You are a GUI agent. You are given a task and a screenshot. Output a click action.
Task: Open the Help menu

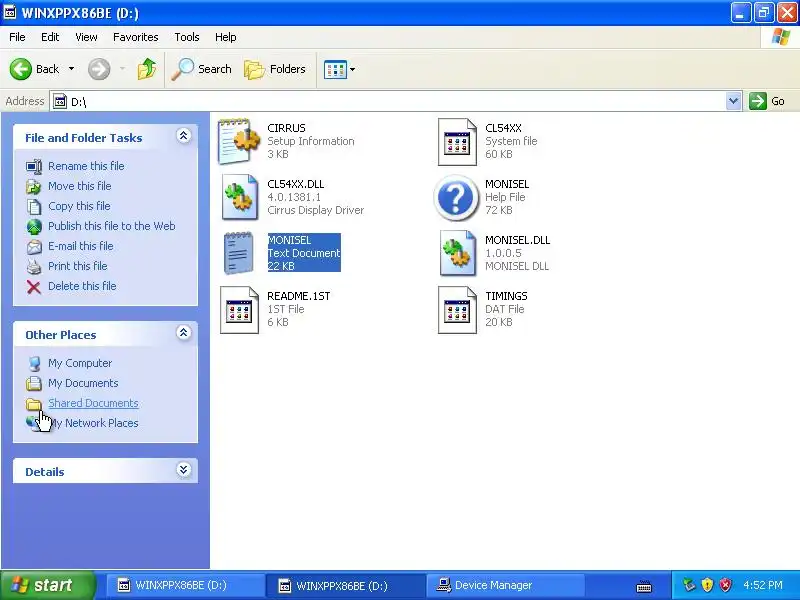pyautogui.click(x=226, y=37)
